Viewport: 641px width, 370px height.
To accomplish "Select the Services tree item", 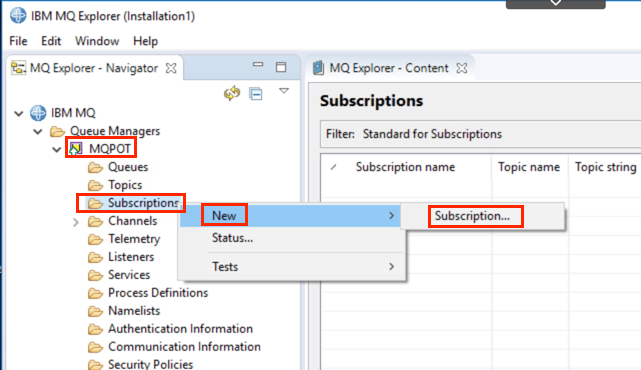I will pos(129,275).
